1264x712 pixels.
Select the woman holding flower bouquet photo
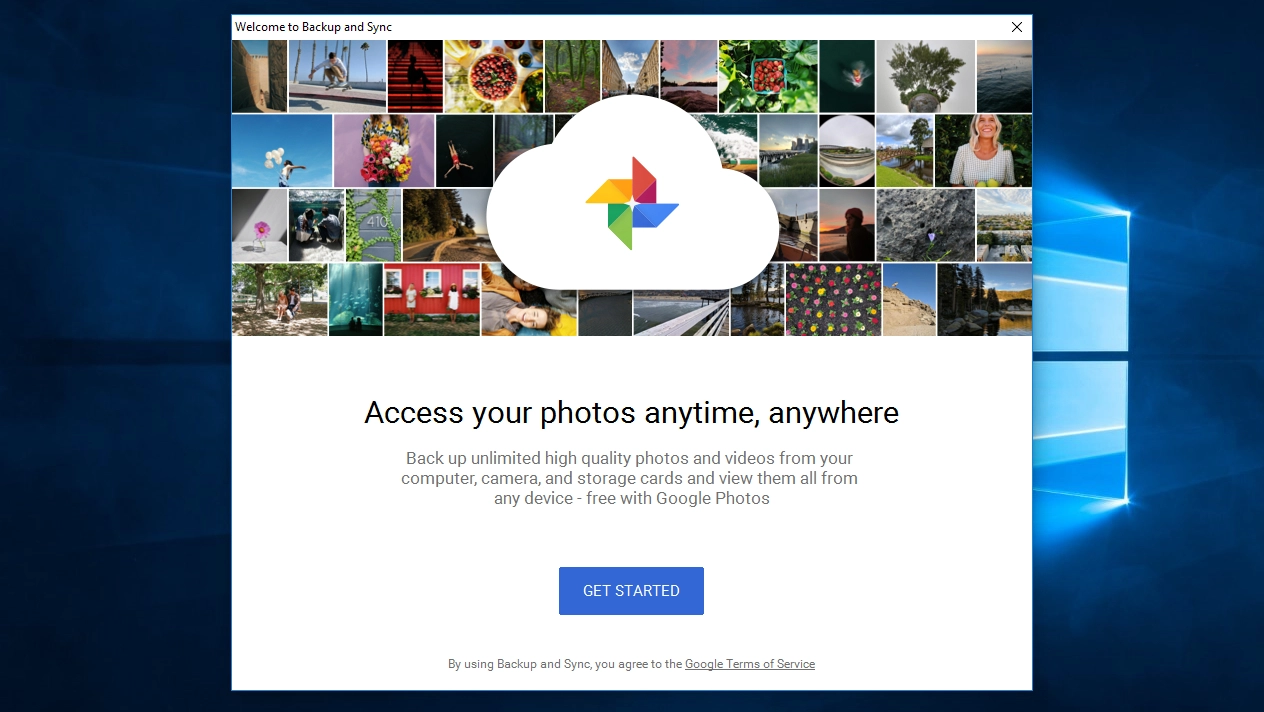pyautogui.click(x=384, y=151)
